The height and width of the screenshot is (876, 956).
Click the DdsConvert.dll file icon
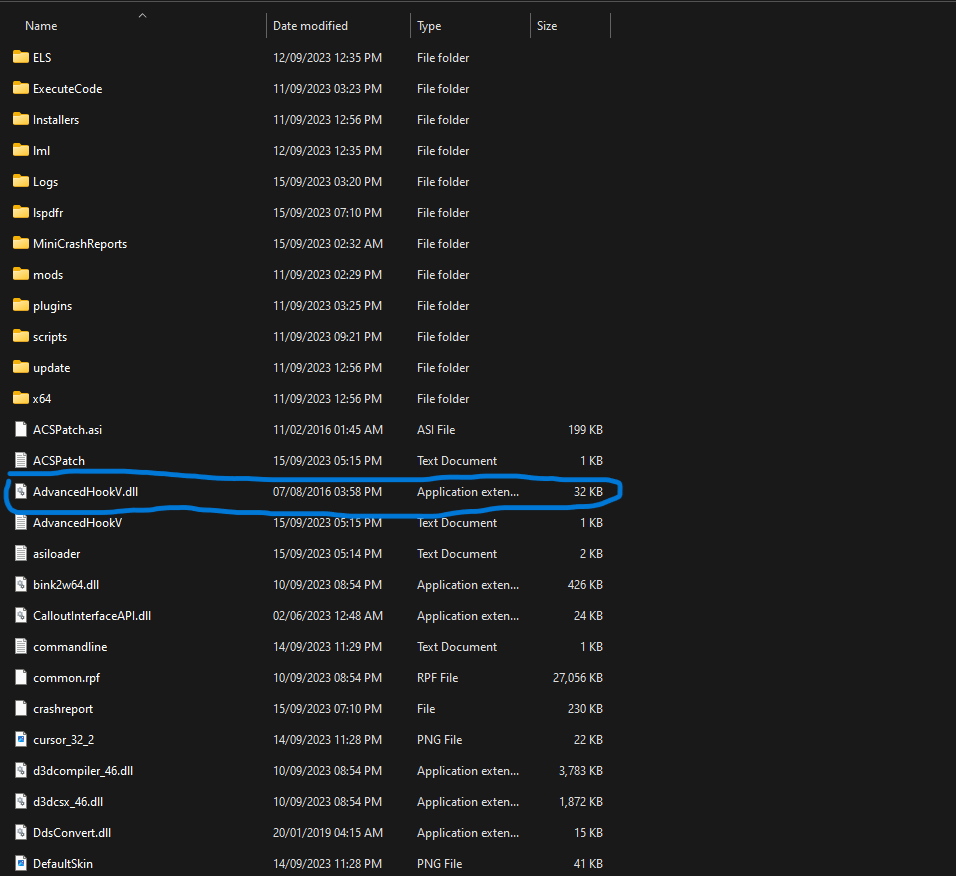coord(21,832)
